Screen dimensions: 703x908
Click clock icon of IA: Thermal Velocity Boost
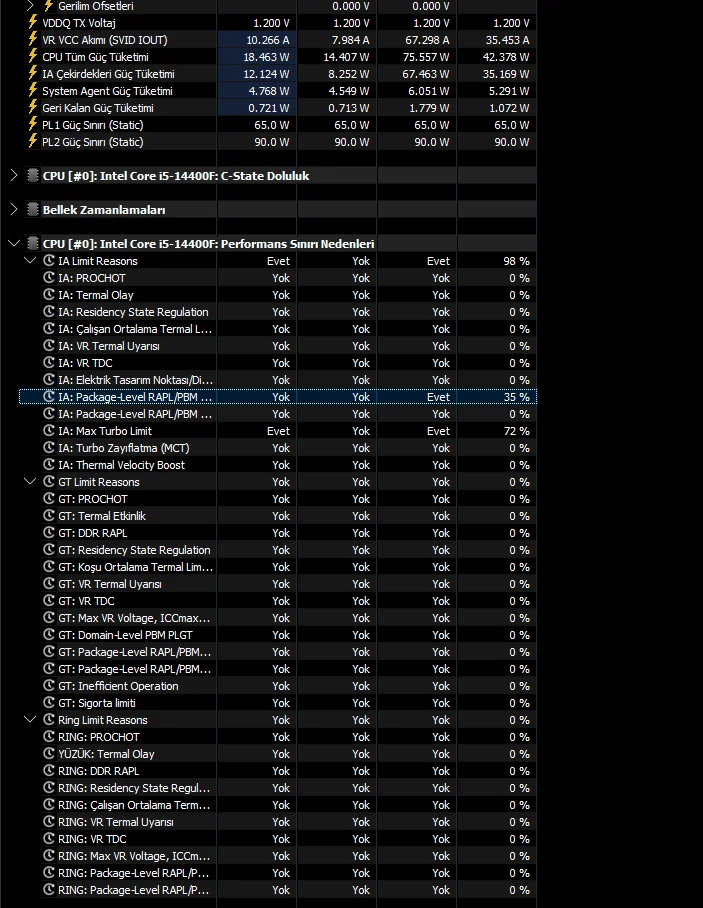tap(49, 464)
